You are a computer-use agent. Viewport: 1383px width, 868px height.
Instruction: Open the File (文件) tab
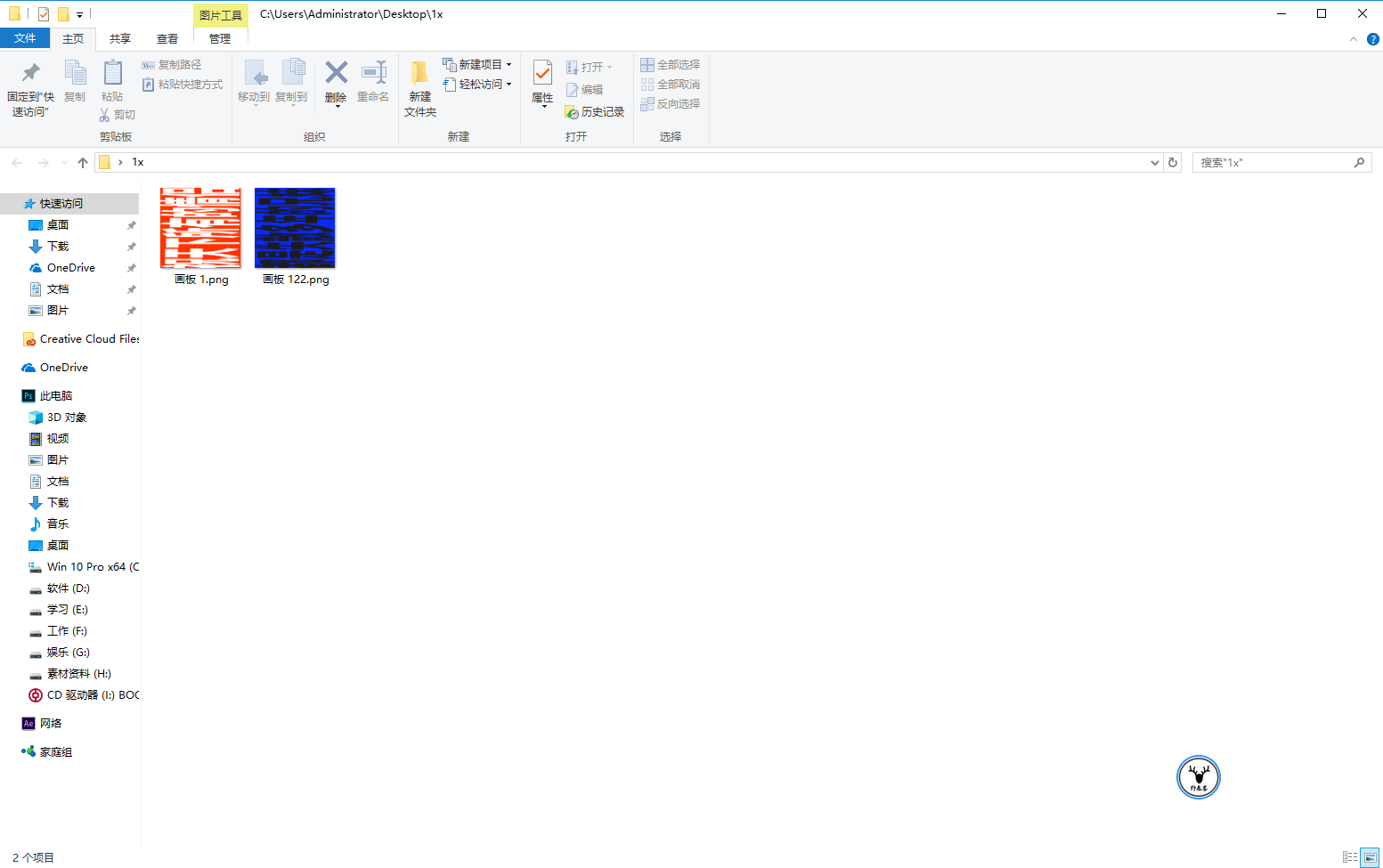[x=25, y=38]
